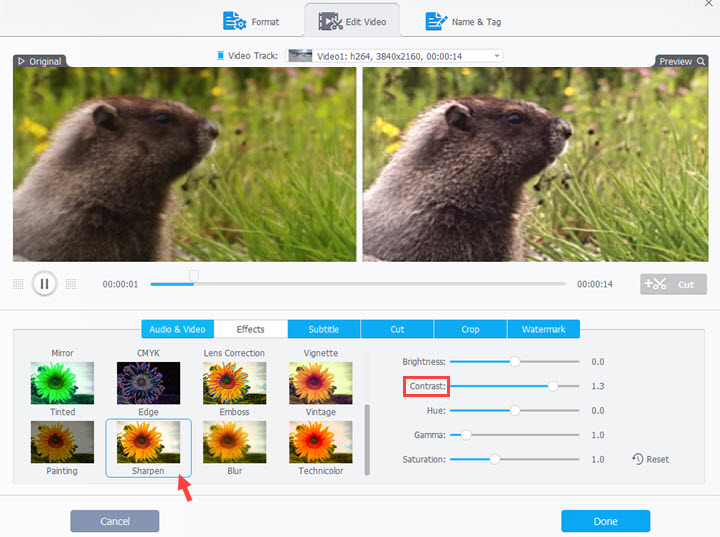Click the Reset button
720x537 pixels.
[x=651, y=459]
